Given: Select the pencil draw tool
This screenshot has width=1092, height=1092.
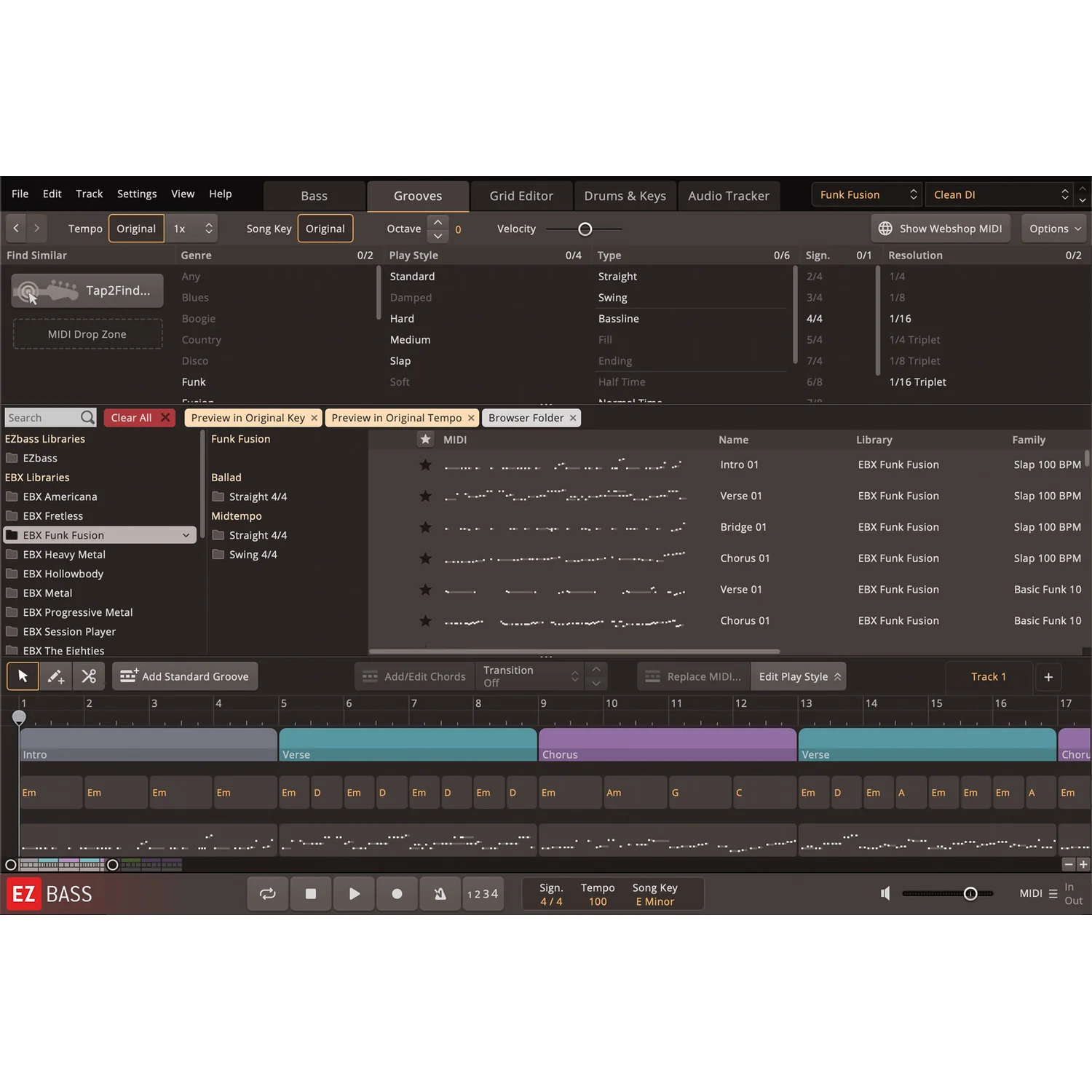Looking at the screenshot, I should tap(55, 676).
